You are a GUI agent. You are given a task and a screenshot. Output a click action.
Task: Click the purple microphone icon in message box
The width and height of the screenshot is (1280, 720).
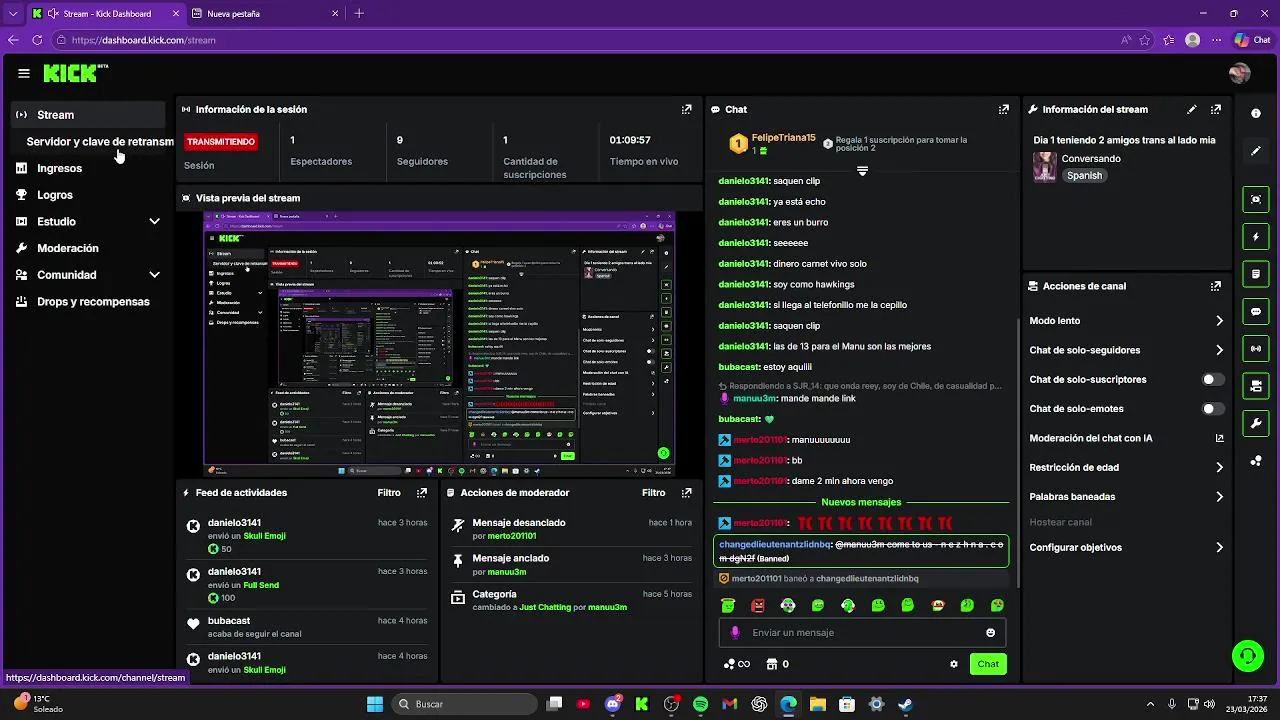pos(735,633)
